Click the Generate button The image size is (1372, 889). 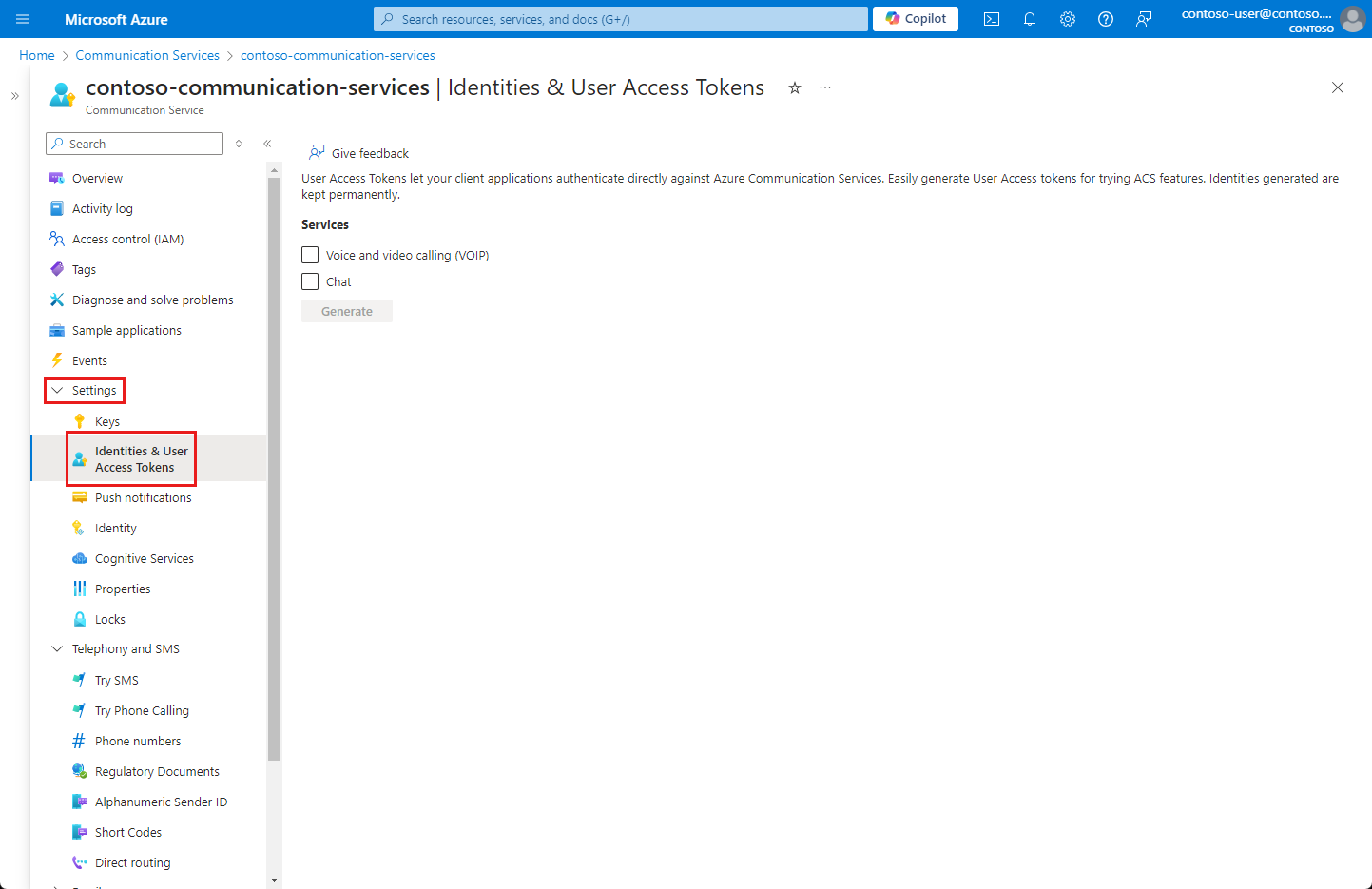[347, 311]
